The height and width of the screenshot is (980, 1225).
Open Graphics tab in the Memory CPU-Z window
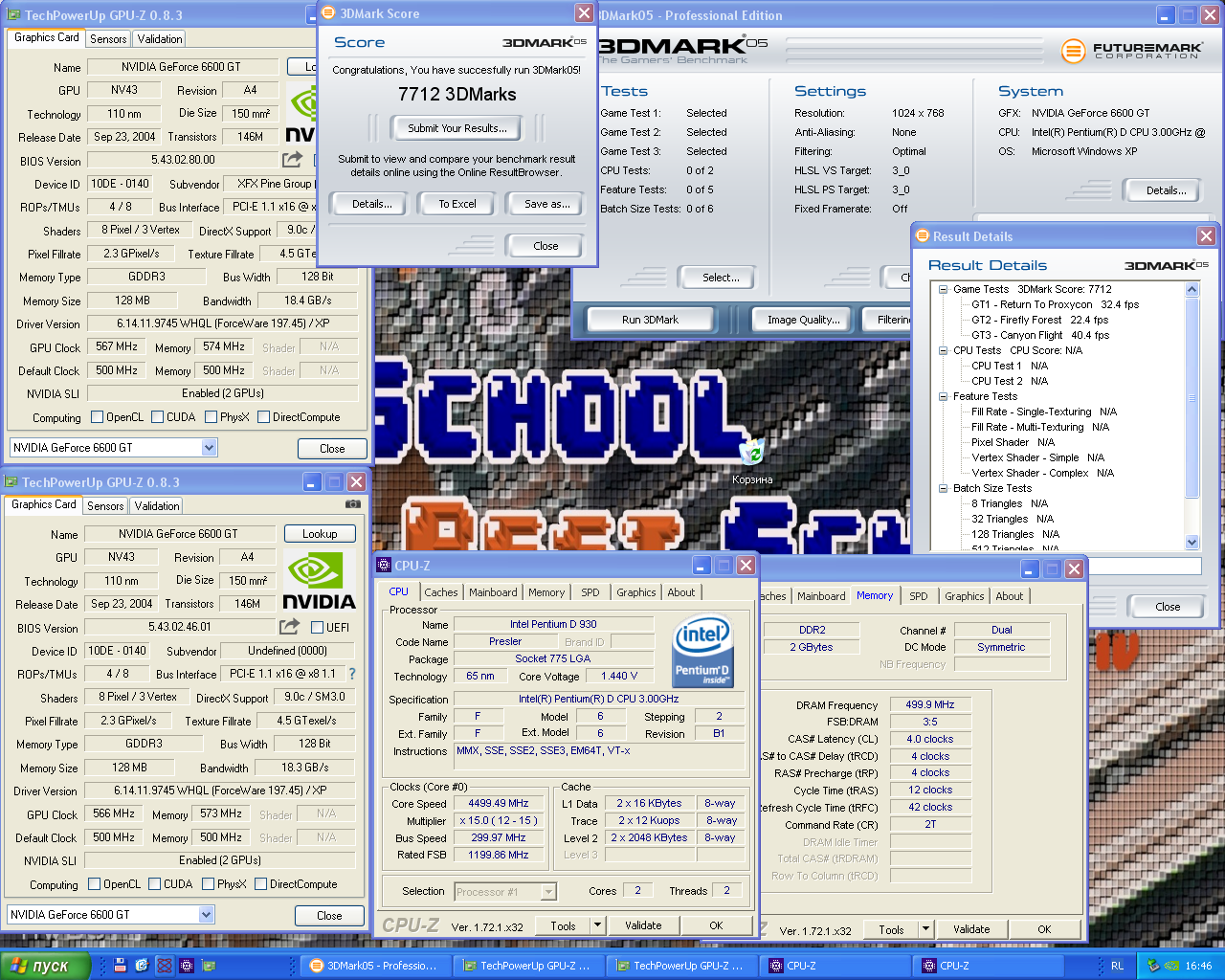[x=964, y=596]
